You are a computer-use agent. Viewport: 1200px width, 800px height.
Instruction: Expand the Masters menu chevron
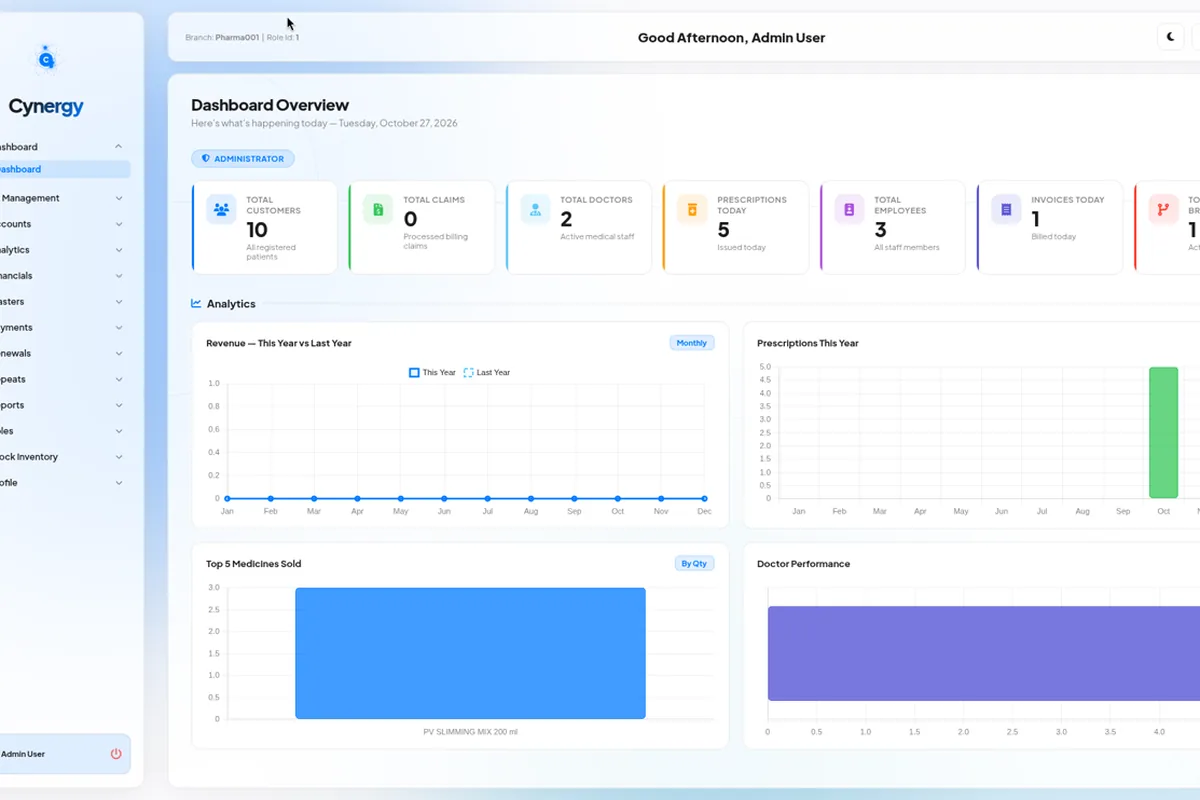point(119,302)
